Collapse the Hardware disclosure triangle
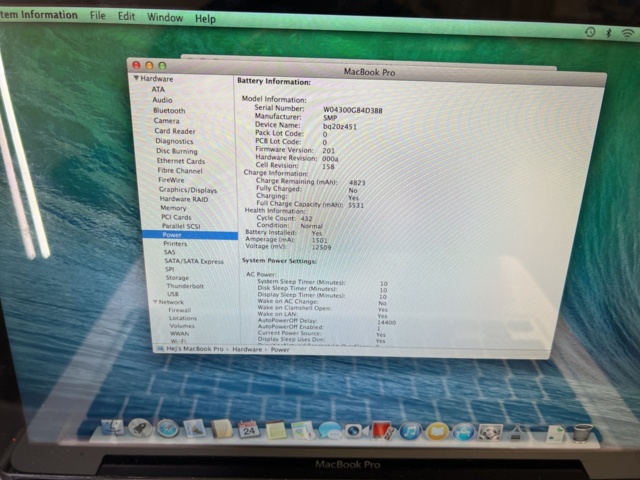The height and width of the screenshot is (480, 640). click(x=136, y=78)
